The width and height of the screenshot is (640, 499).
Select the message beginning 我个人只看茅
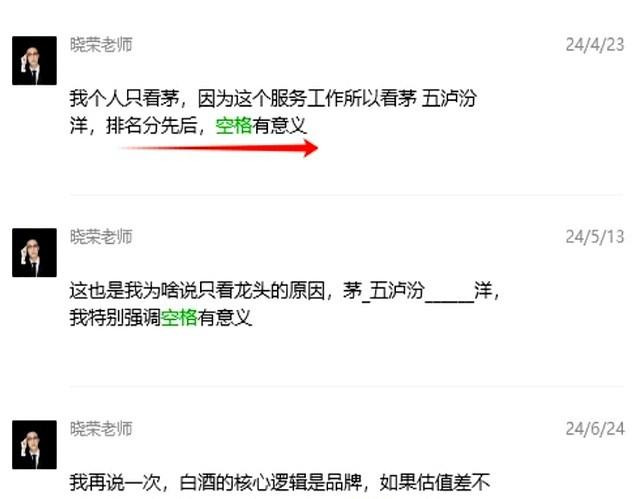(x=273, y=112)
